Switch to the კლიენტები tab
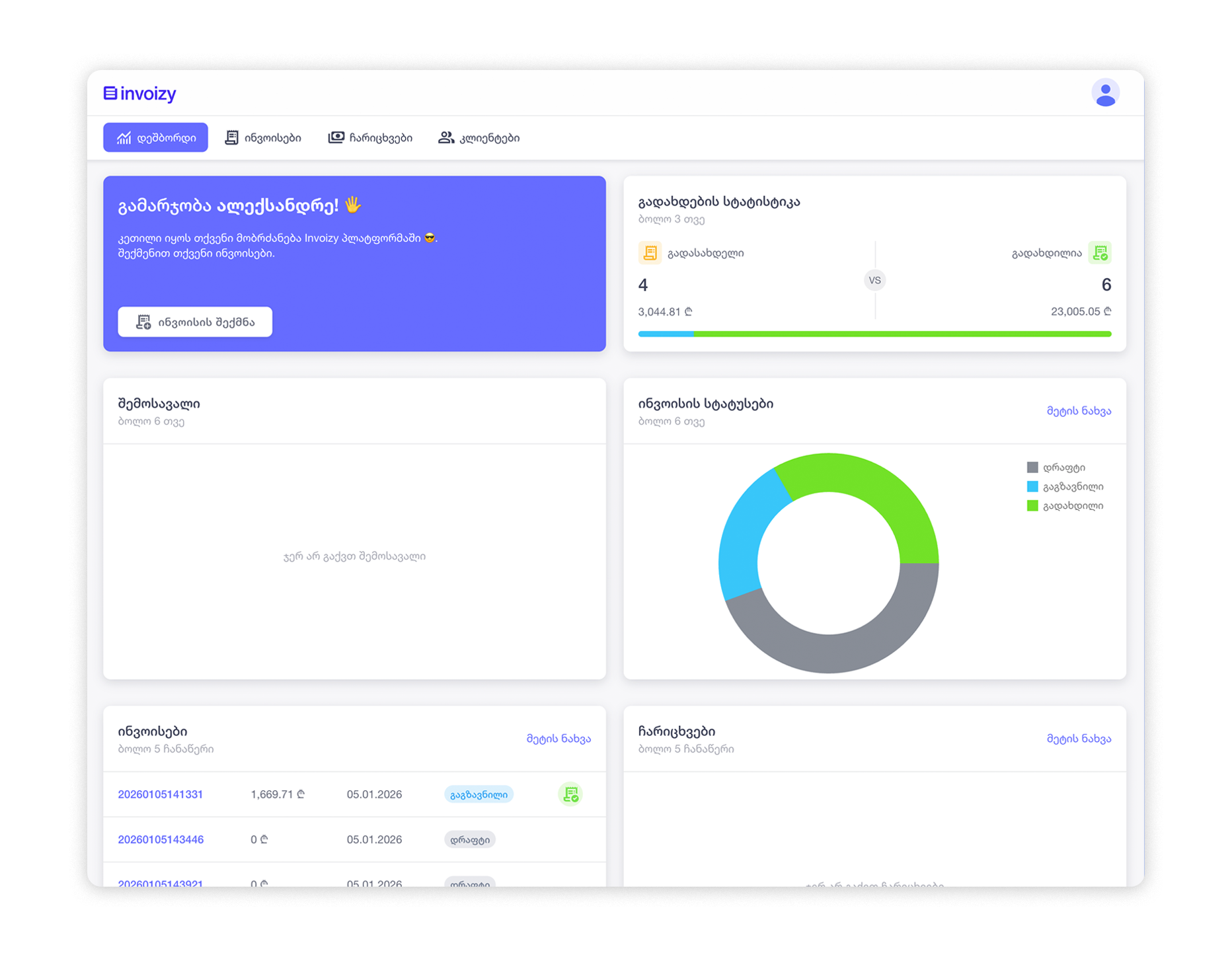Image resolution: width=1232 pixels, height=958 pixels. tap(480, 137)
